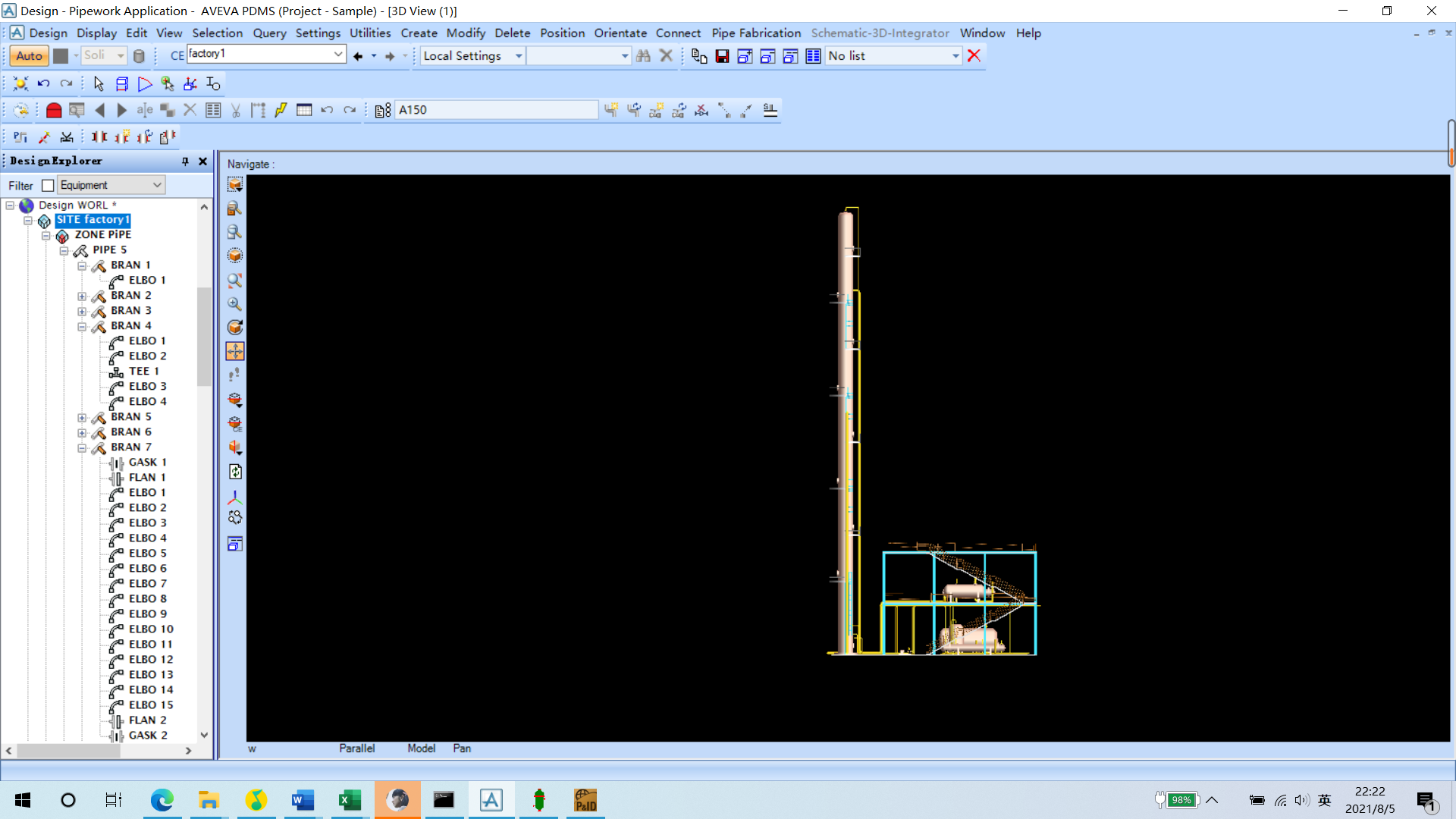Click the left black triangle previous icon
1456x819 pixels.
pos(99,110)
